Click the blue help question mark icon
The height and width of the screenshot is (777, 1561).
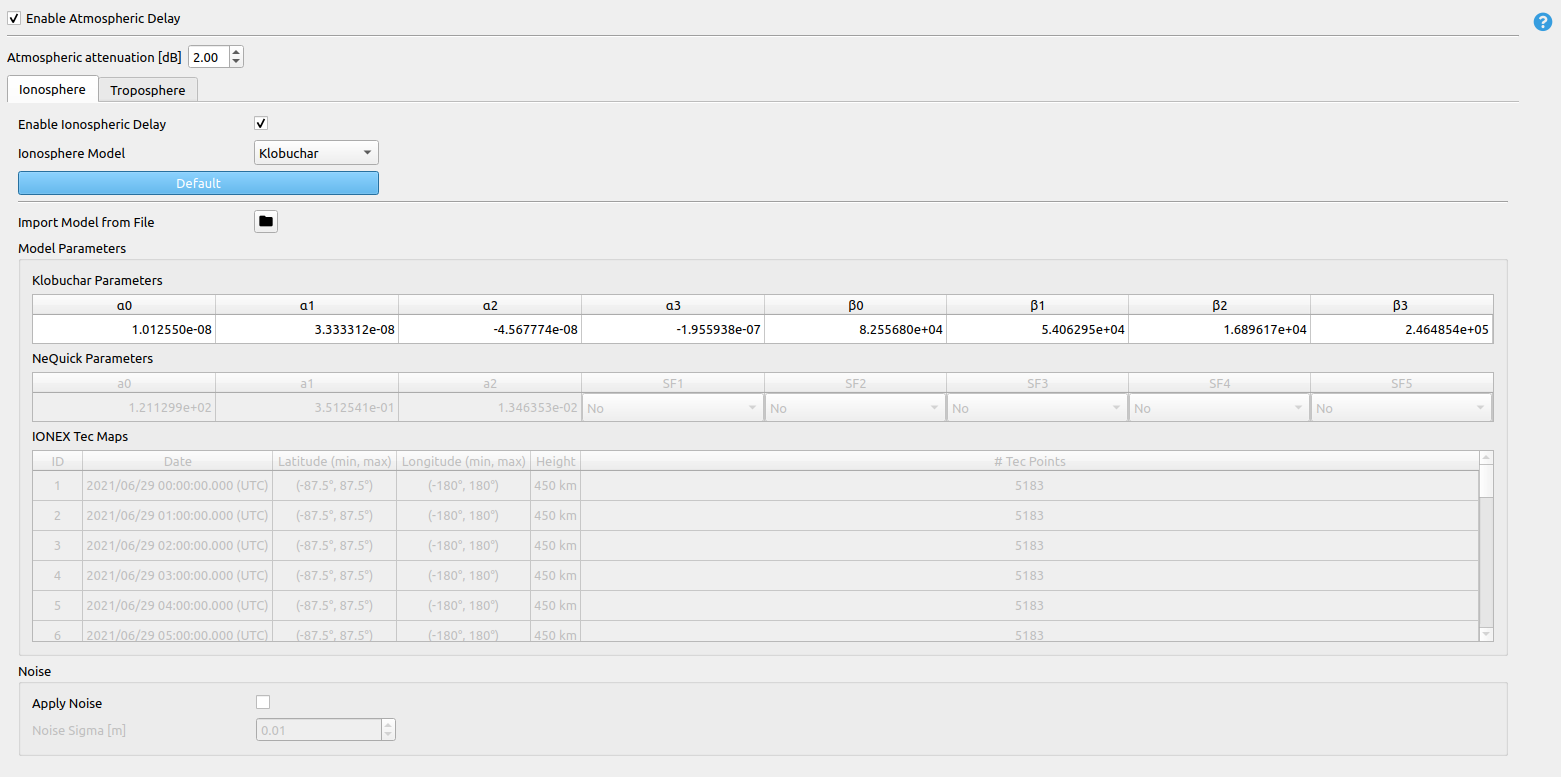tap(1542, 21)
